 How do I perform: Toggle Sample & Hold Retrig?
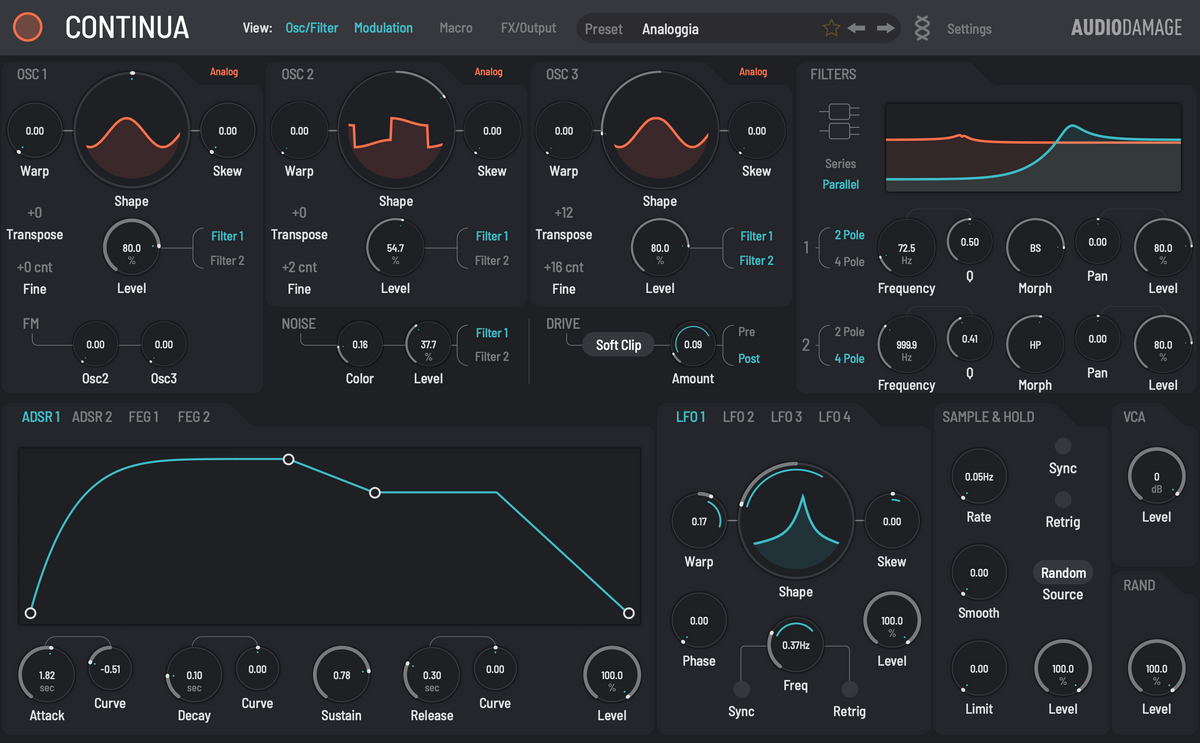[x=1063, y=499]
